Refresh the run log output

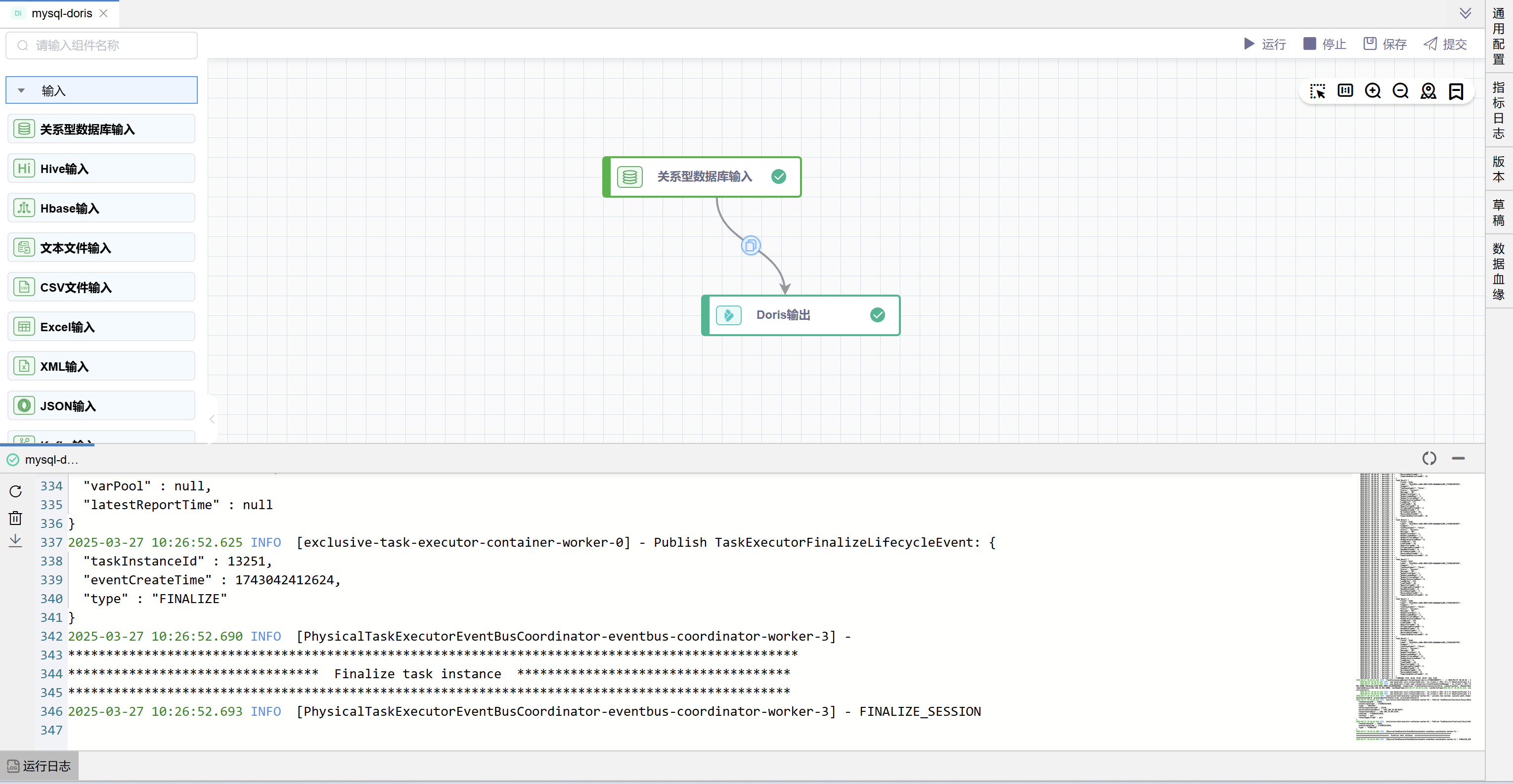[15, 491]
